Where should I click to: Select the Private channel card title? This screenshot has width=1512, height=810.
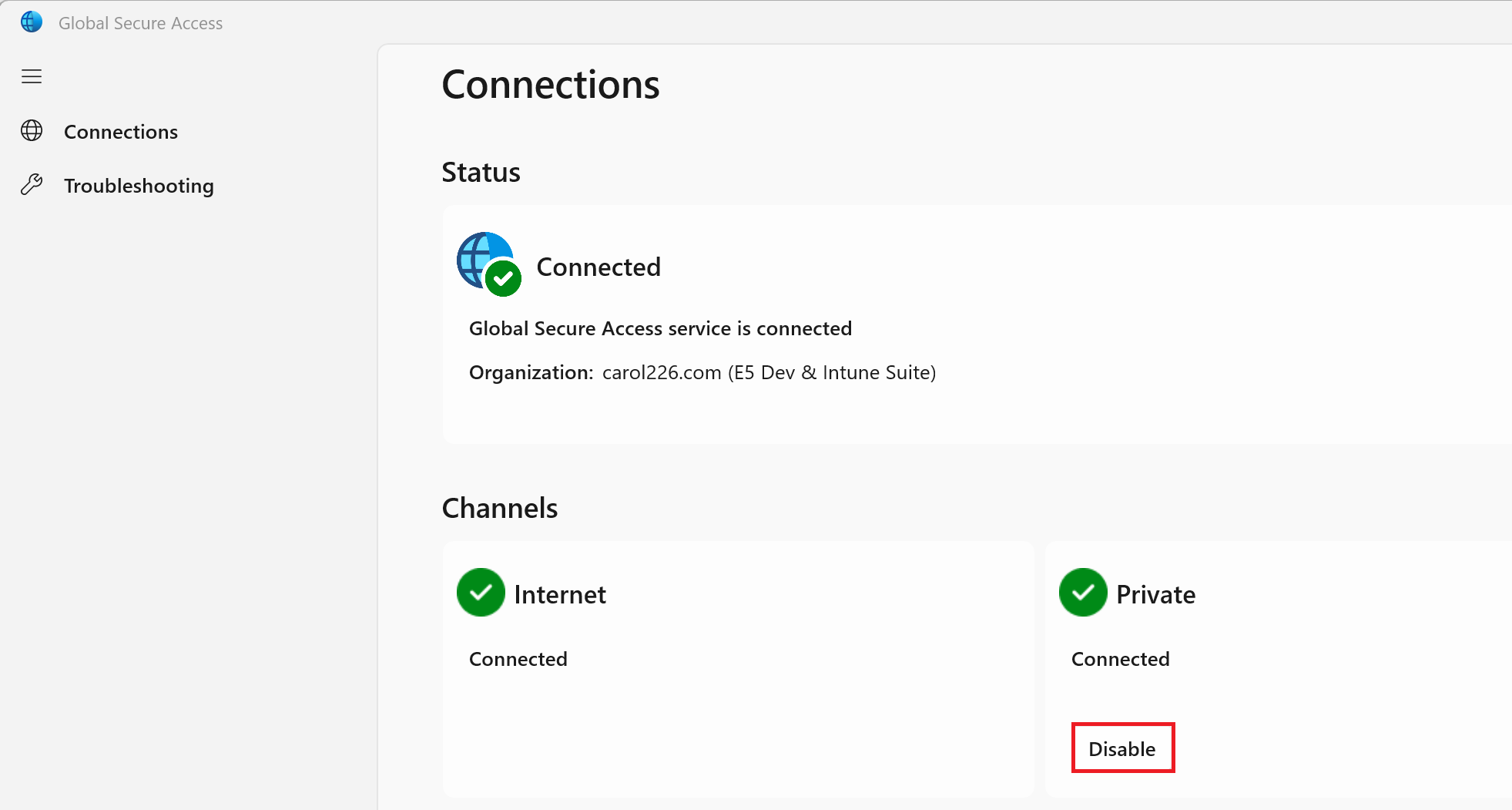tap(1156, 595)
